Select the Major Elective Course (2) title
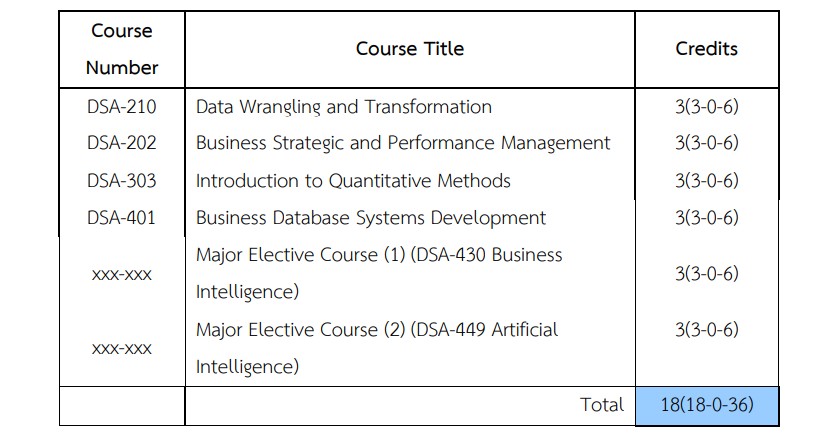 click(x=376, y=347)
